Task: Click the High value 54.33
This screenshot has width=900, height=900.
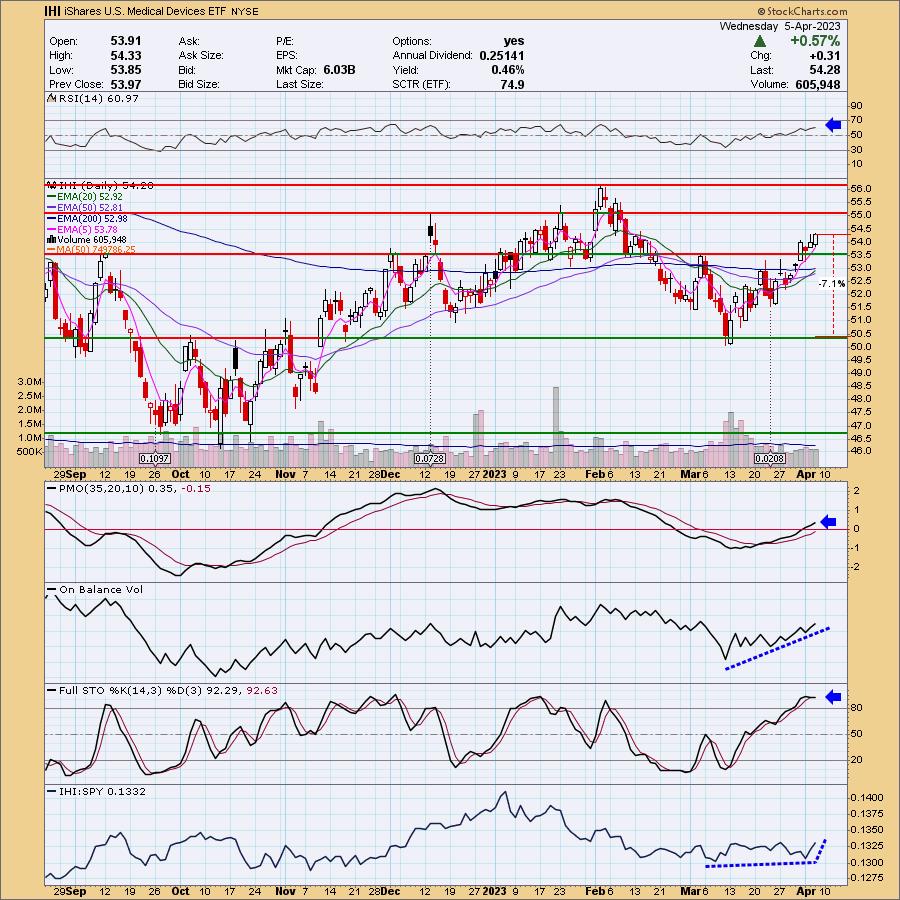Action: pyautogui.click(x=126, y=55)
